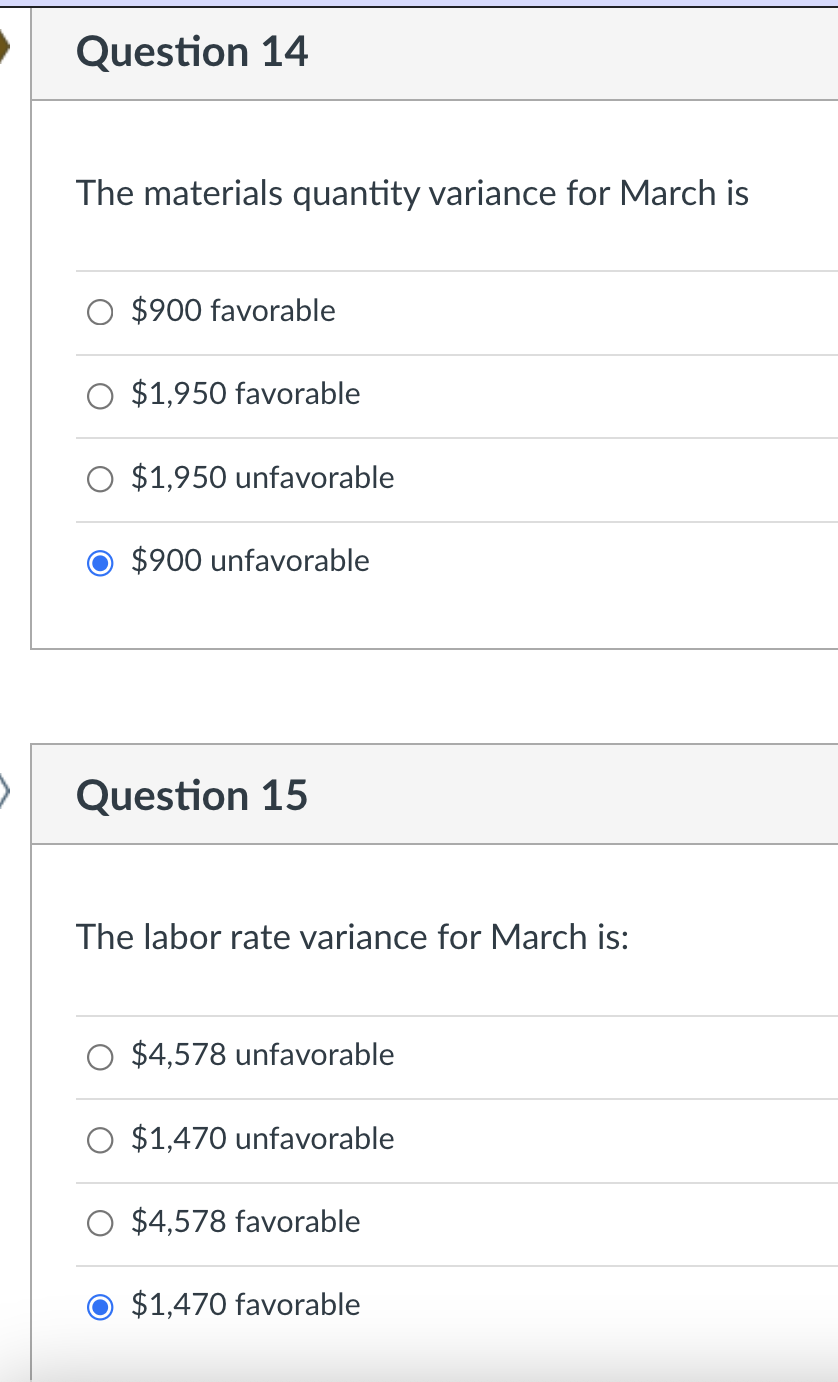The height and width of the screenshot is (1382, 838).
Task: Click the "$900 favorable" answer label text
Action: click(234, 311)
